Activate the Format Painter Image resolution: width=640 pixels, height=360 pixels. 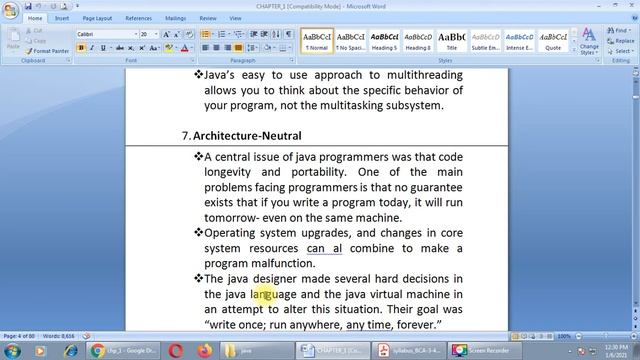coord(47,51)
